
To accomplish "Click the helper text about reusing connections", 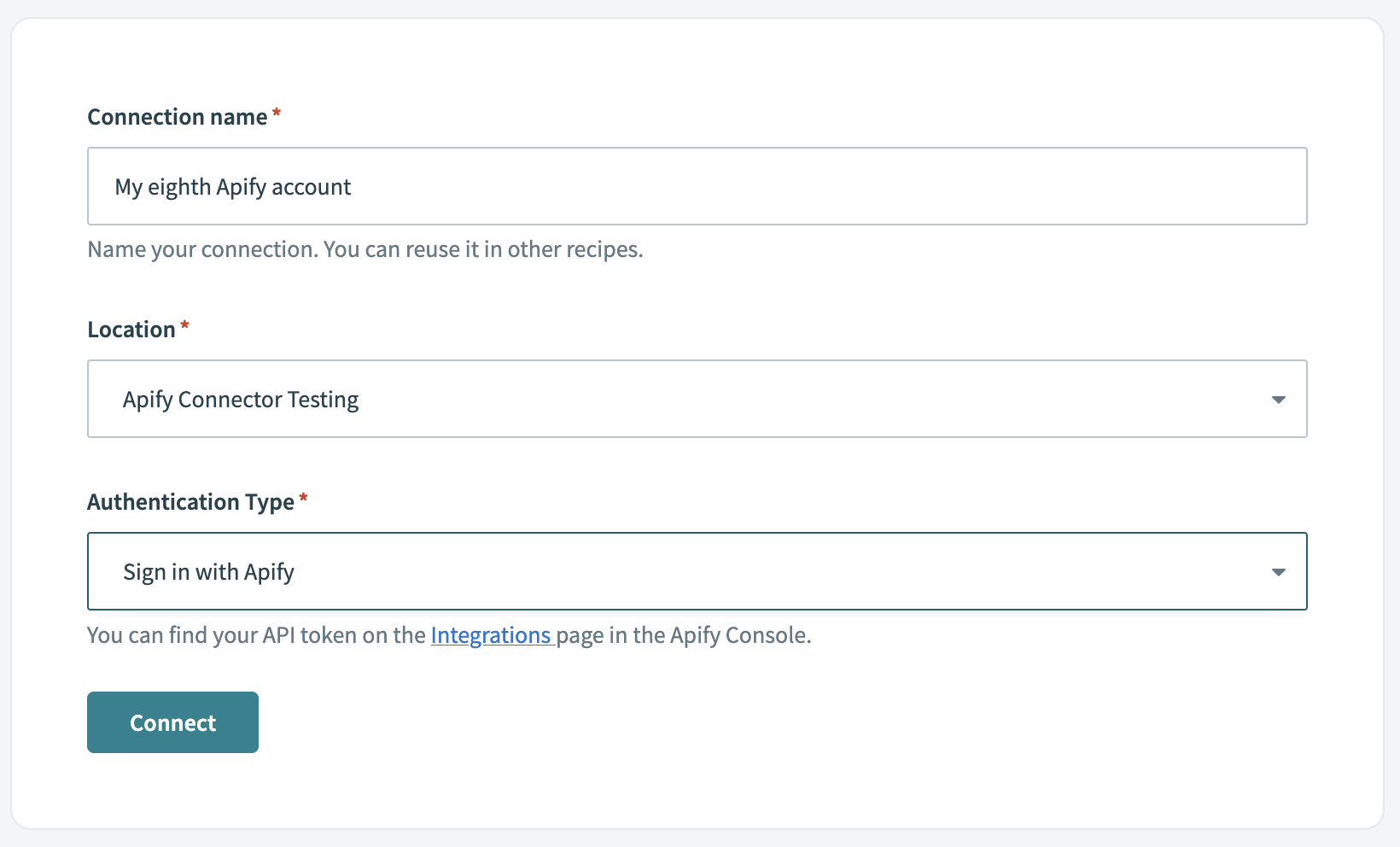I will point(365,248).
